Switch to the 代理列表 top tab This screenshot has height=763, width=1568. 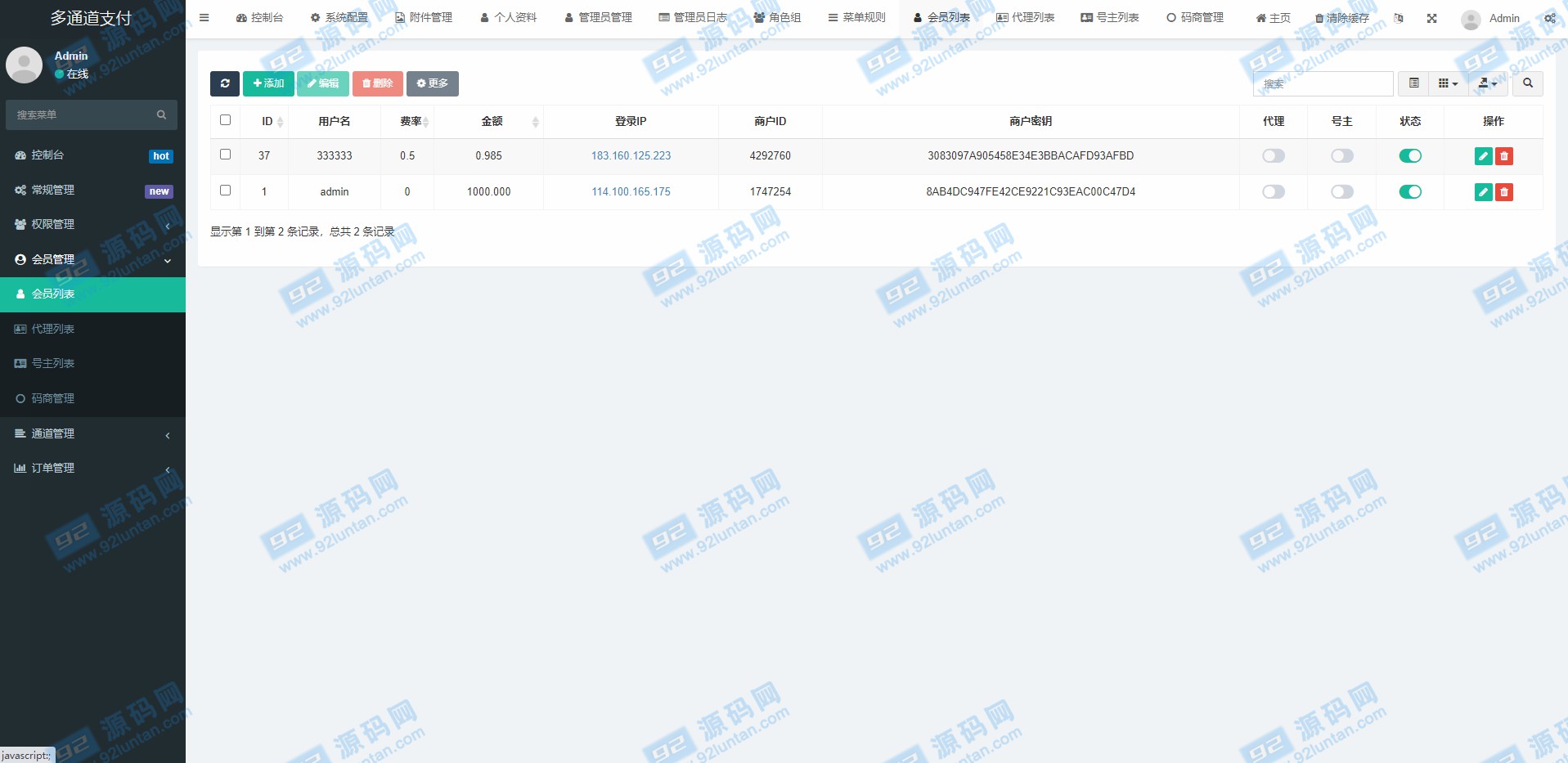[x=1025, y=18]
